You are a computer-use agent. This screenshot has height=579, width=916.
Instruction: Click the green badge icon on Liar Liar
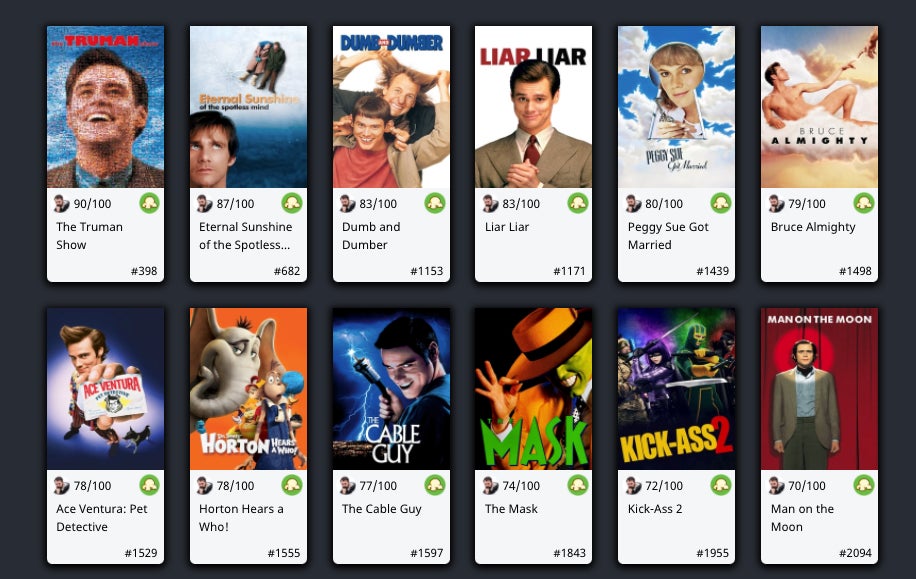point(578,203)
